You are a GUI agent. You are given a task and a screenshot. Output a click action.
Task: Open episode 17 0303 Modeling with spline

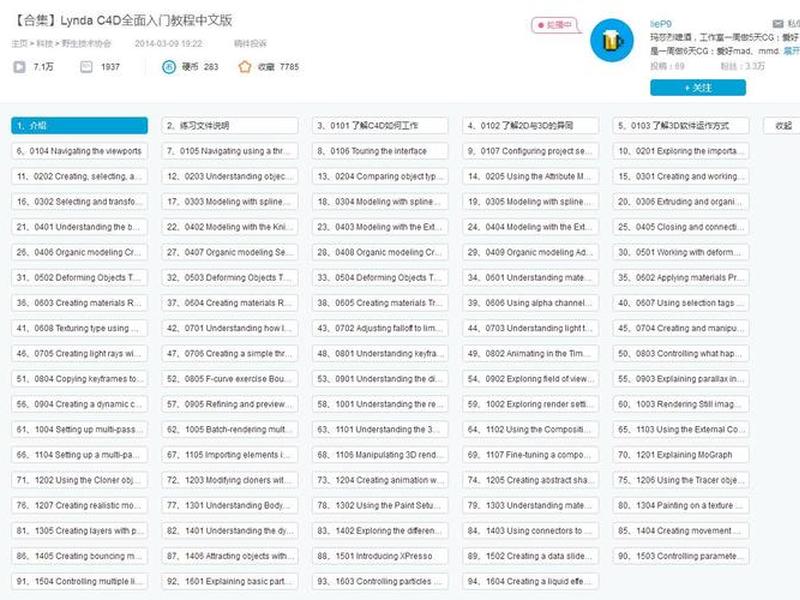coord(230,202)
